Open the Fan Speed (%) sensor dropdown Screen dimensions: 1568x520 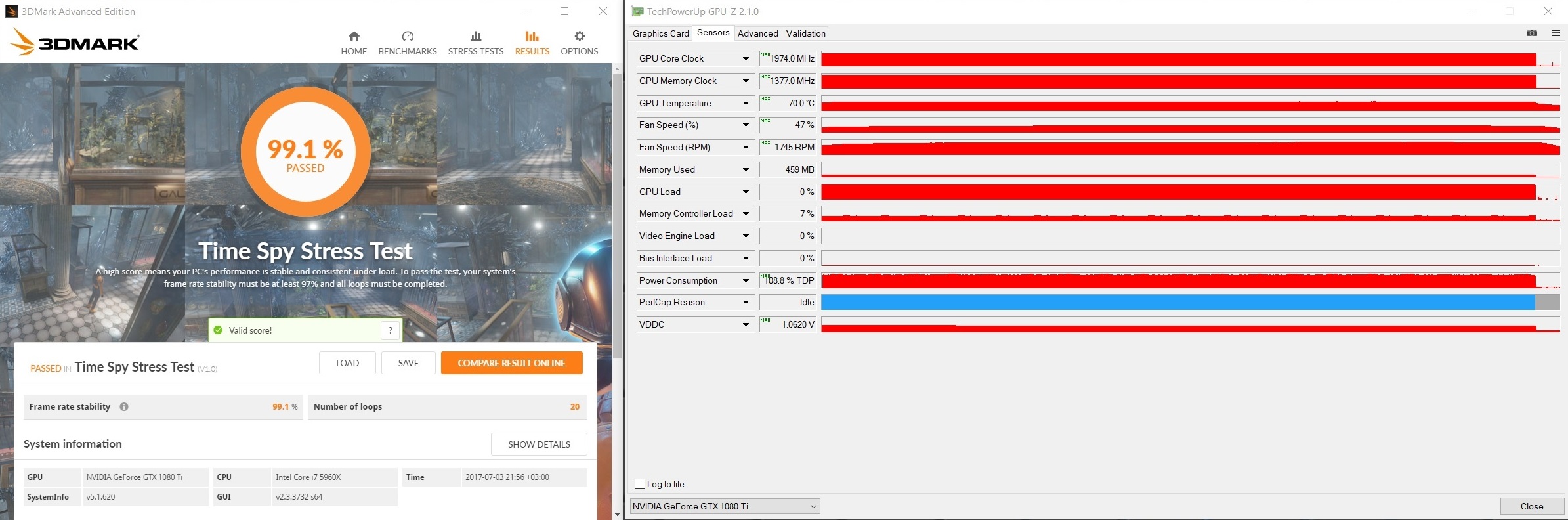(746, 125)
